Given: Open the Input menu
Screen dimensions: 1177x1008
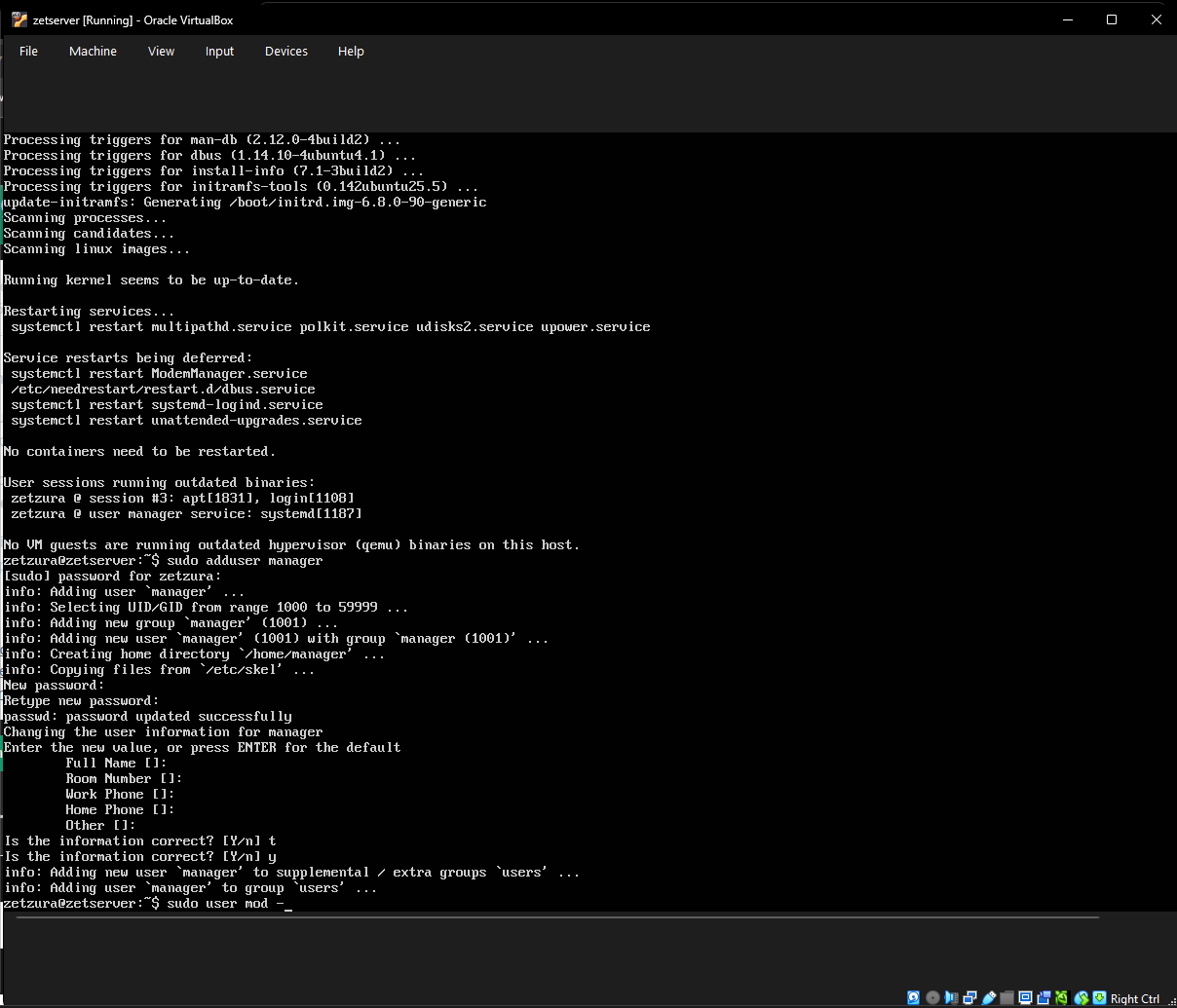Looking at the screenshot, I should [x=219, y=51].
